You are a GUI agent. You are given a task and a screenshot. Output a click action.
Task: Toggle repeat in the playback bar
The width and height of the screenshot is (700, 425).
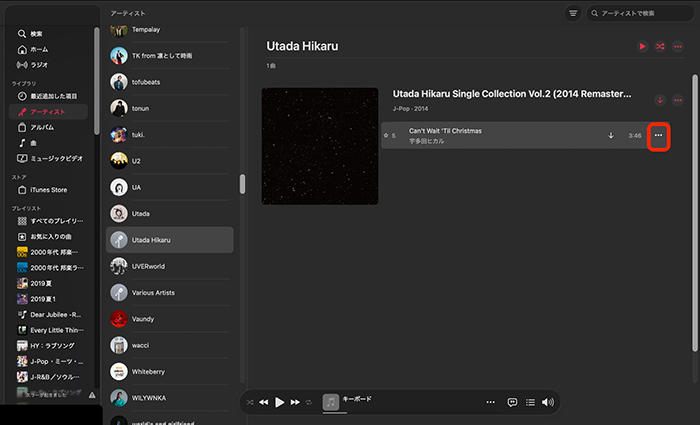pyautogui.click(x=308, y=402)
